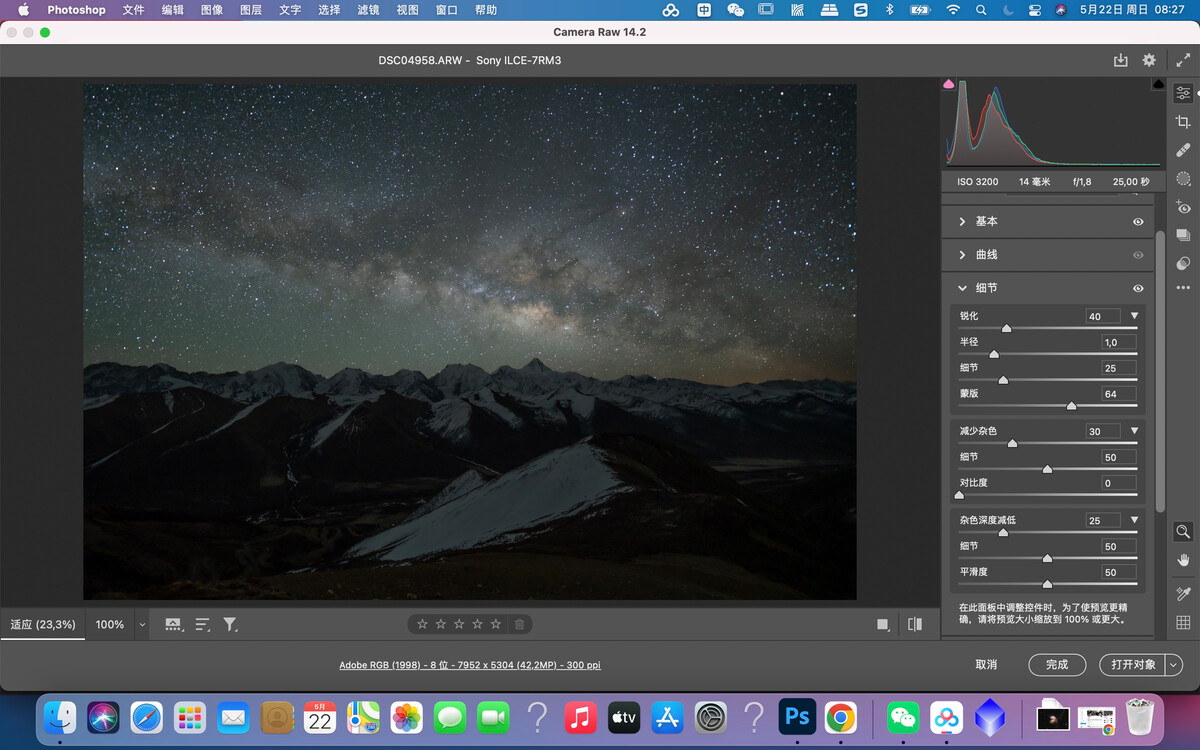1200x750 pixels.
Task: Set third star rating
Action: pyautogui.click(x=459, y=625)
